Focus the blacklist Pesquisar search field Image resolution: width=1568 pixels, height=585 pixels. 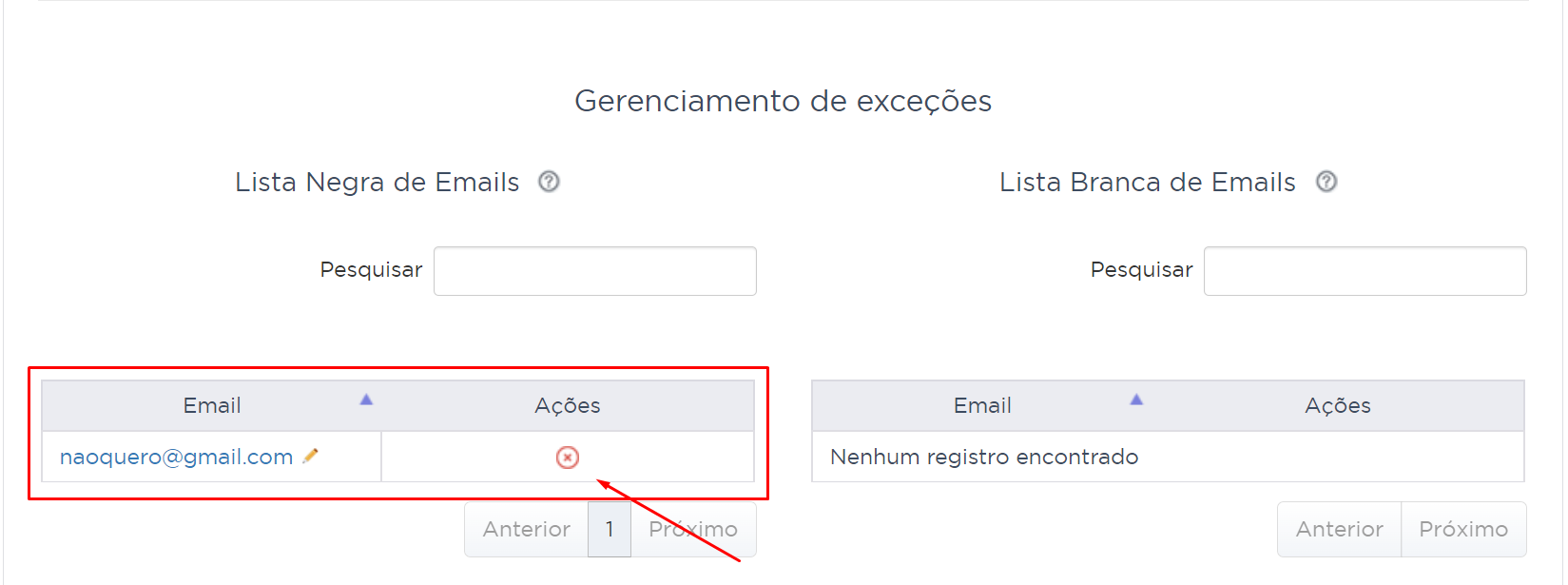pyautogui.click(x=595, y=271)
